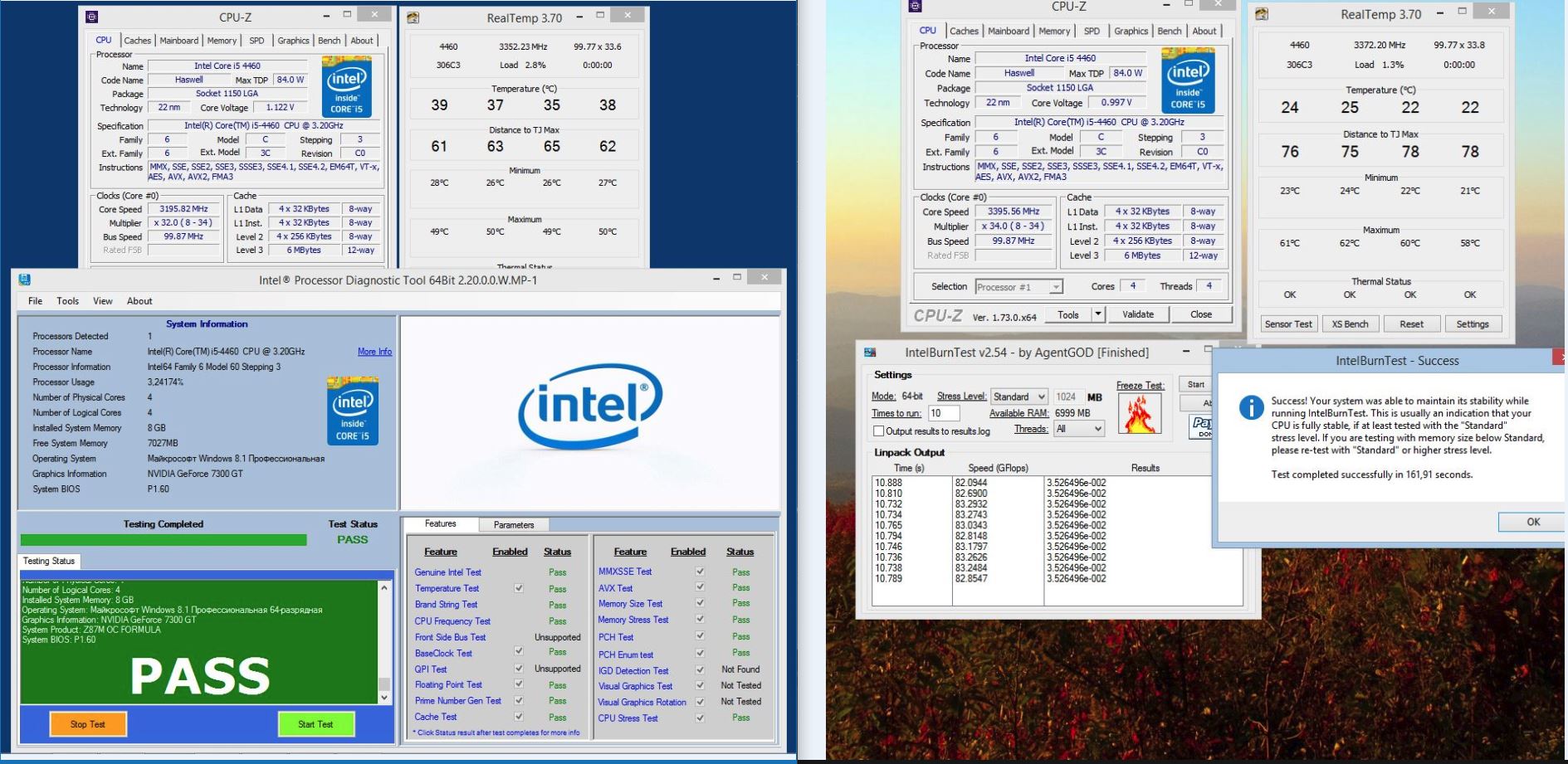Click the Freeze Test flame icon

1139,412
